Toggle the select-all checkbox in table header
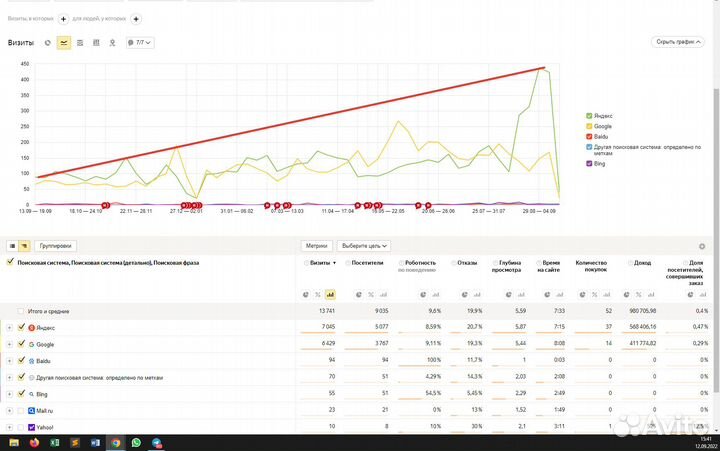Screen dimensions: 720x451 pos(10,262)
